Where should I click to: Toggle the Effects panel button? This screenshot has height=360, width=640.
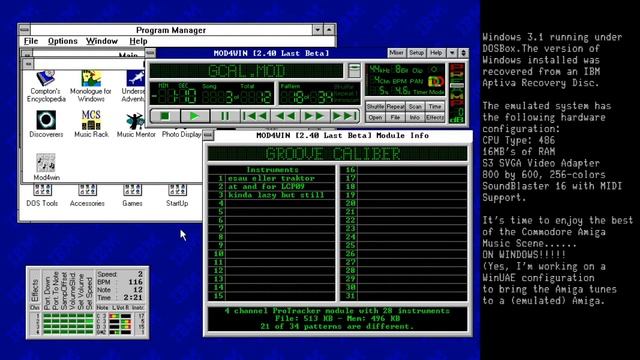click(435, 118)
